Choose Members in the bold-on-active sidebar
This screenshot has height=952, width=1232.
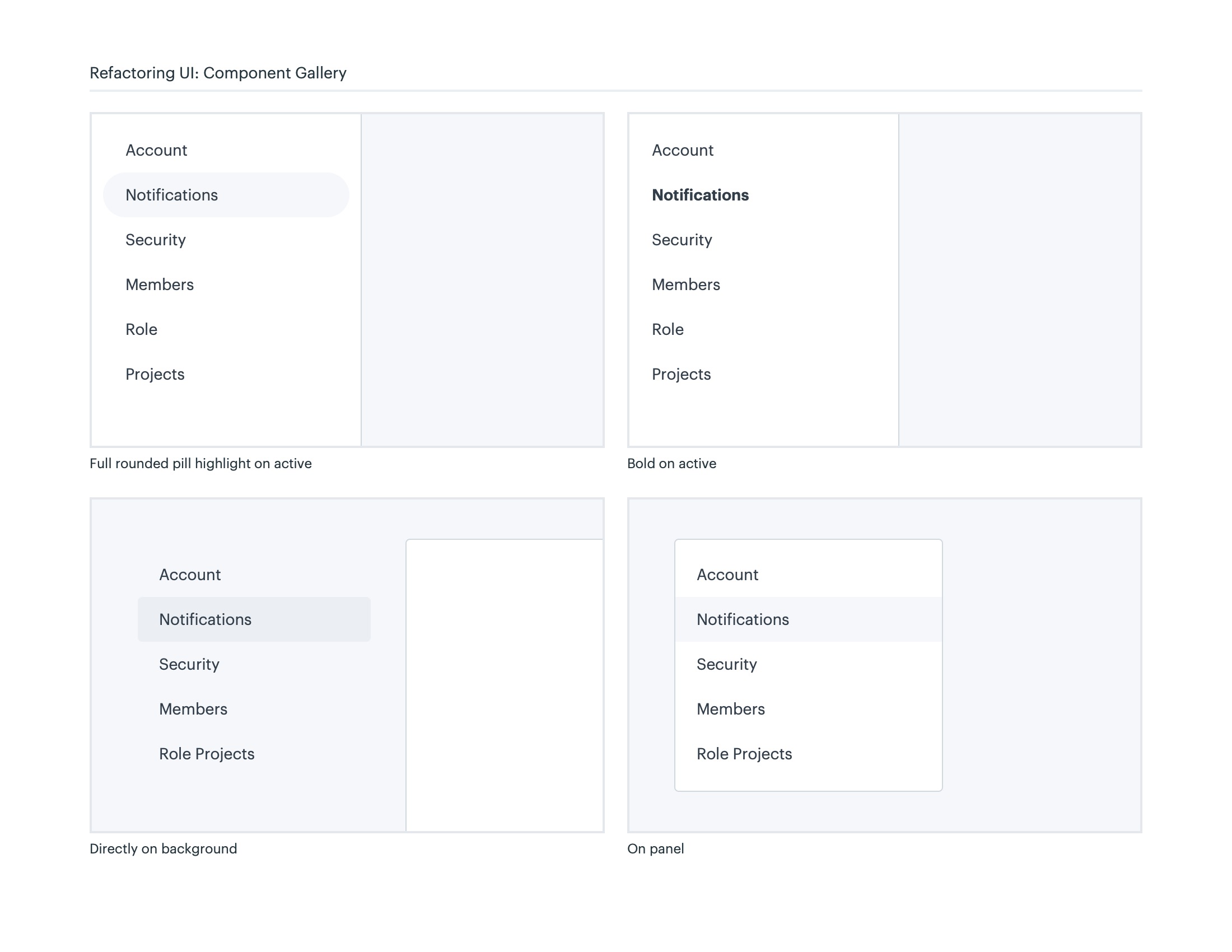686,284
